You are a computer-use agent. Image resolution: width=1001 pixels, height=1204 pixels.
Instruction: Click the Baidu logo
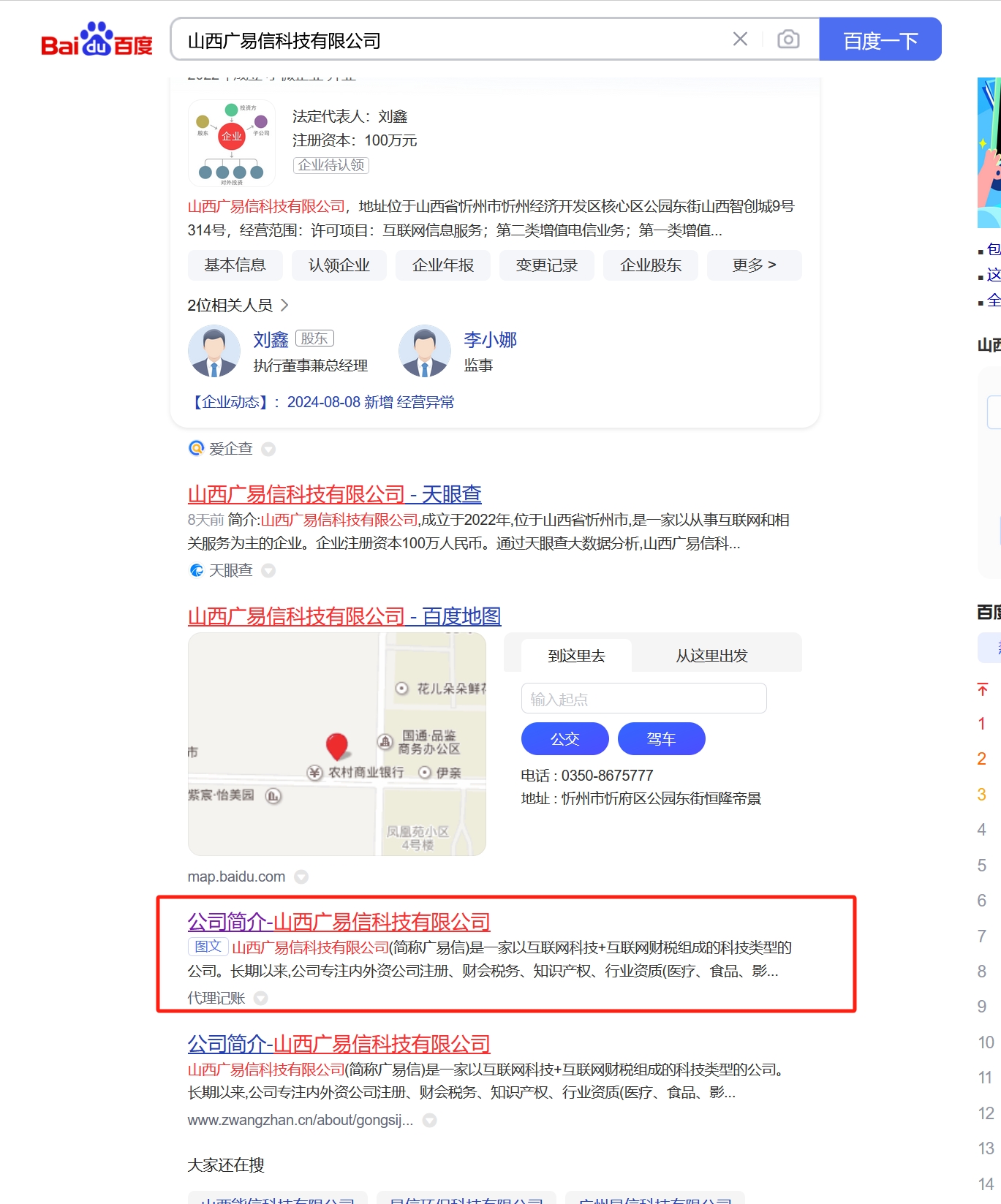pos(97,39)
